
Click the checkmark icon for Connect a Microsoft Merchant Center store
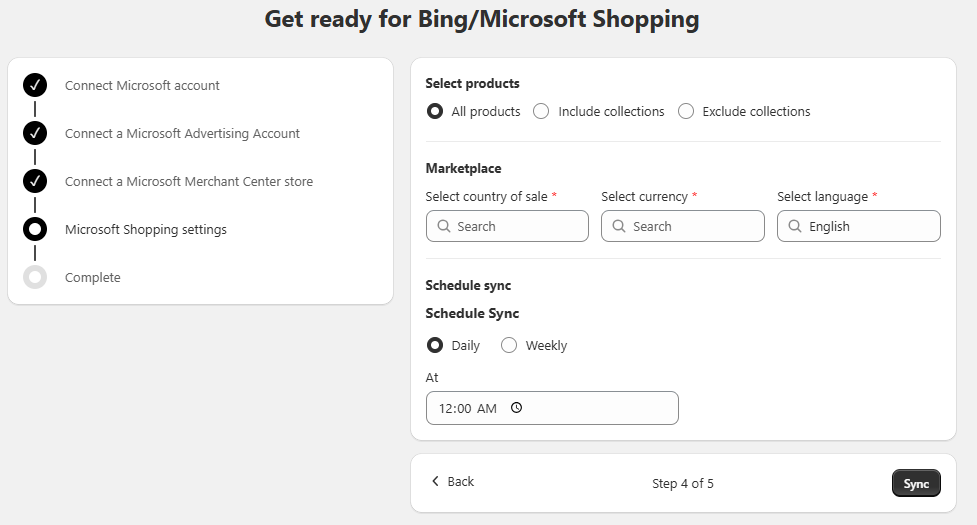pos(35,181)
